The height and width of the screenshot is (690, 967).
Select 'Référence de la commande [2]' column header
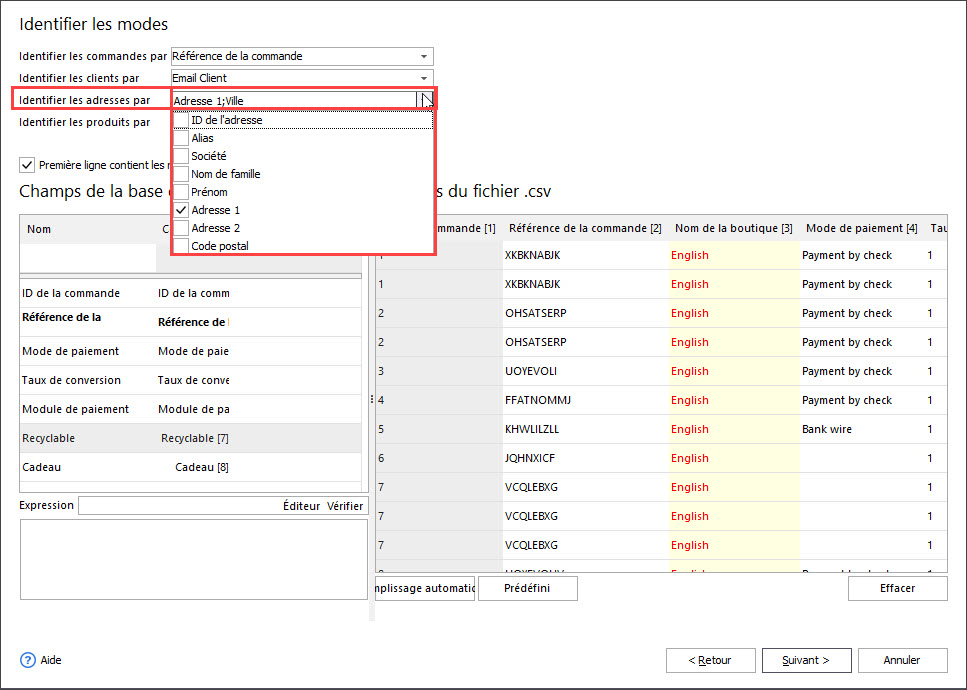[585, 228]
